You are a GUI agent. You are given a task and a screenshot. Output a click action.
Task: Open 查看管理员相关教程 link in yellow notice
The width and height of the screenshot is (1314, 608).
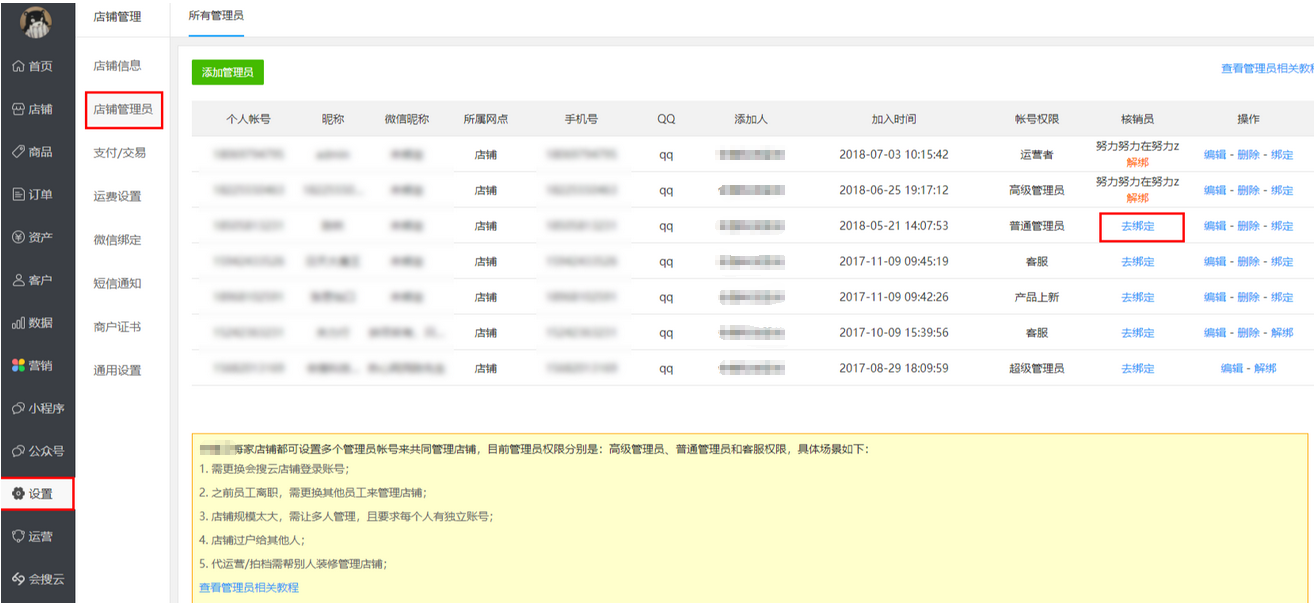(249, 587)
